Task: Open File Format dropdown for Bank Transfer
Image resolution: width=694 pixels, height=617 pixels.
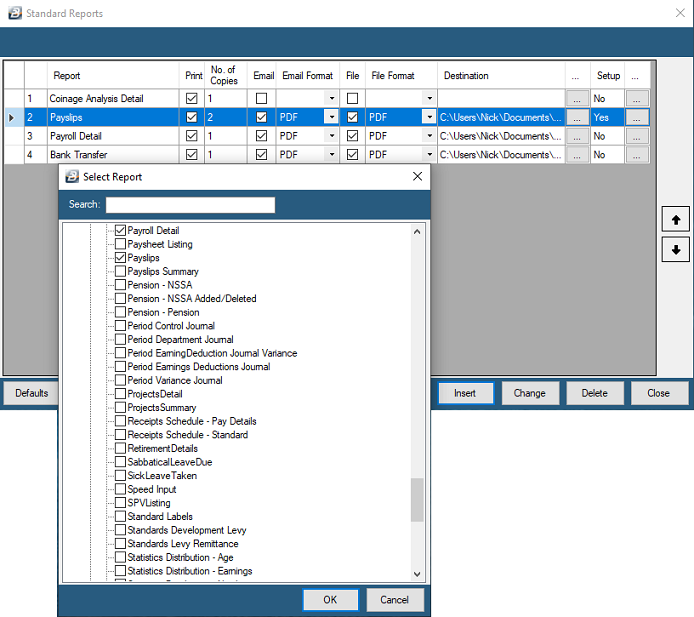Action: coord(429,154)
